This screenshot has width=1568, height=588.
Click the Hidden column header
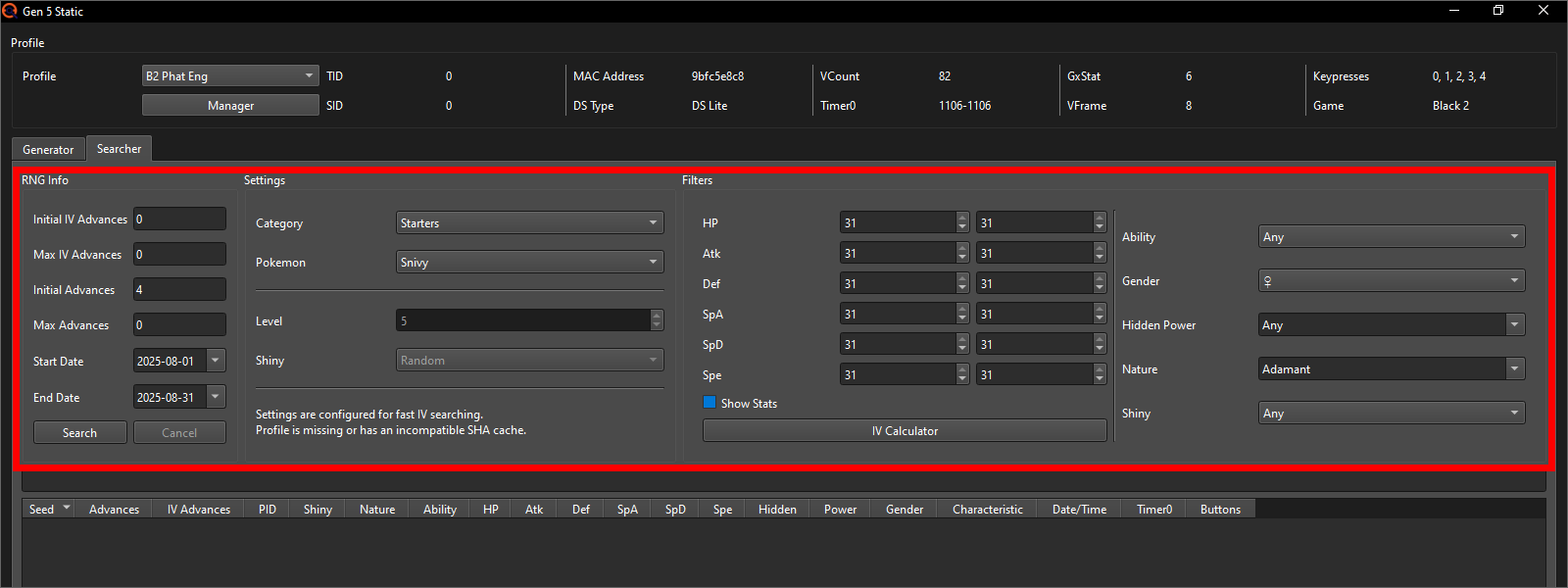pyautogui.click(x=777, y=509)
